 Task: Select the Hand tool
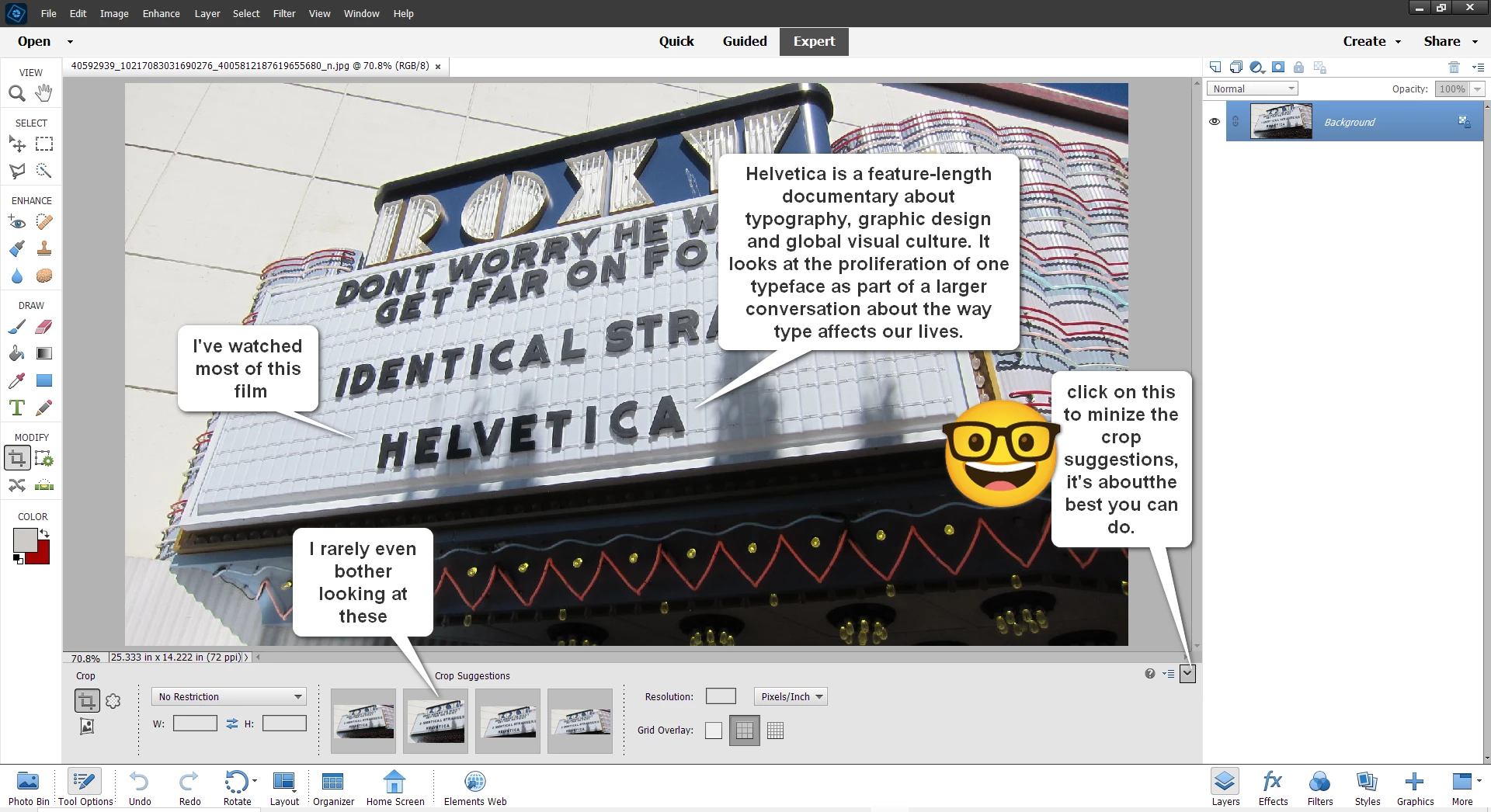44,93
